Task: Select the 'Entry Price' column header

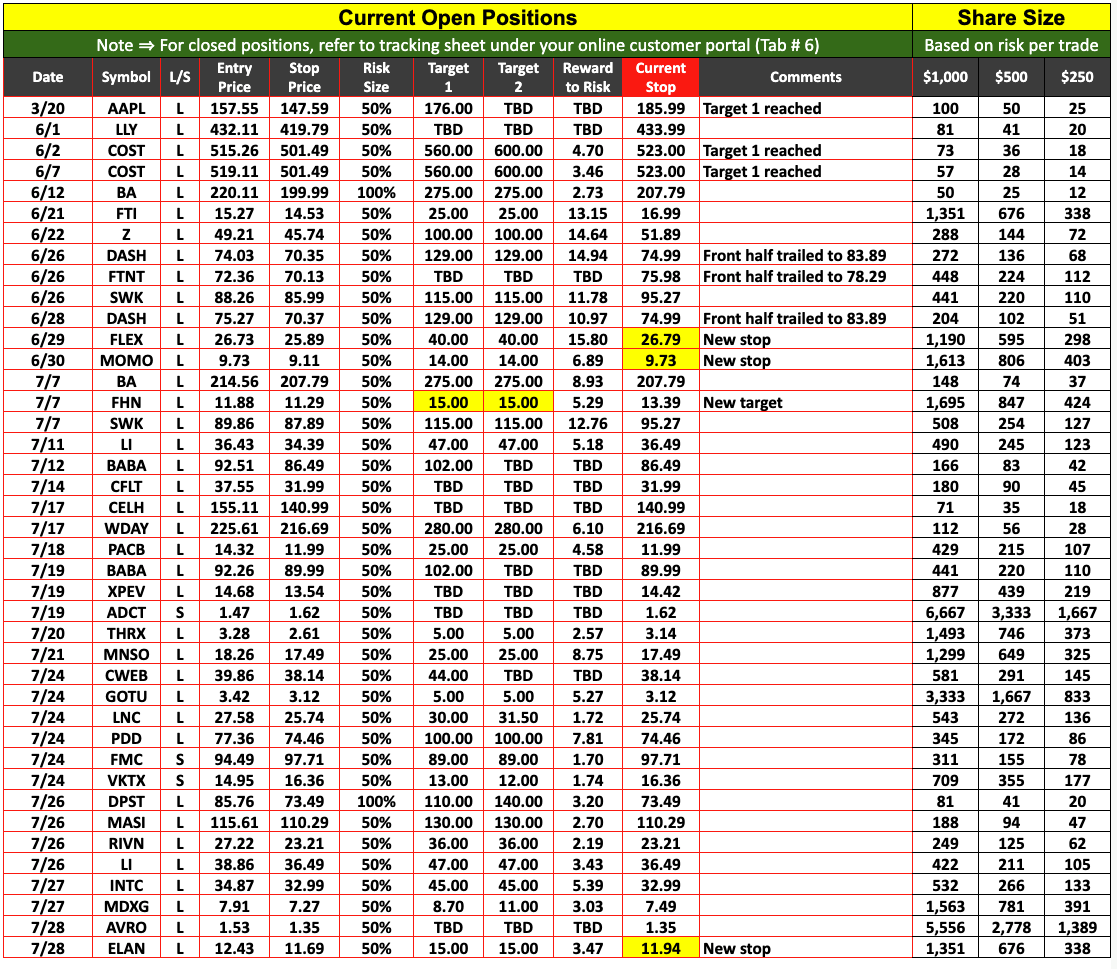Action: 234,77
